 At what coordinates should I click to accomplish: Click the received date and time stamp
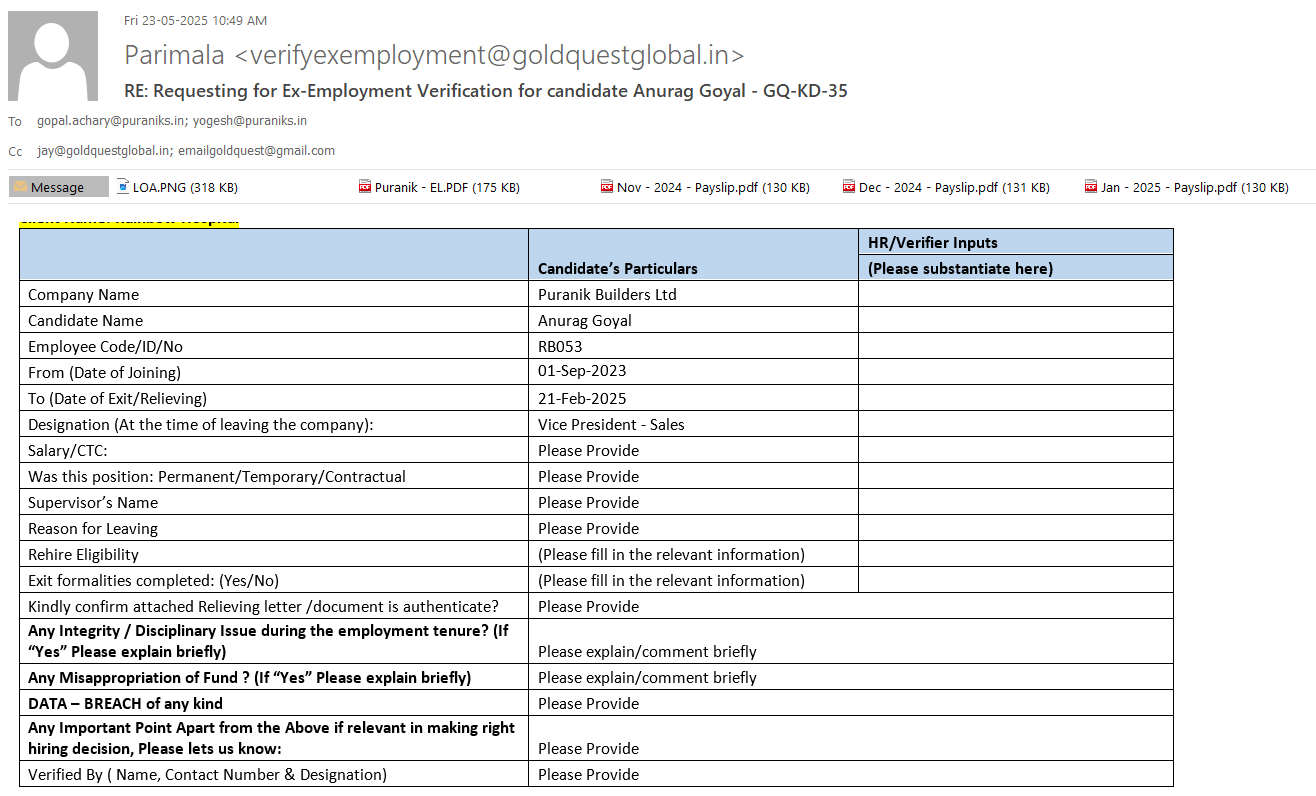[195, 20]
